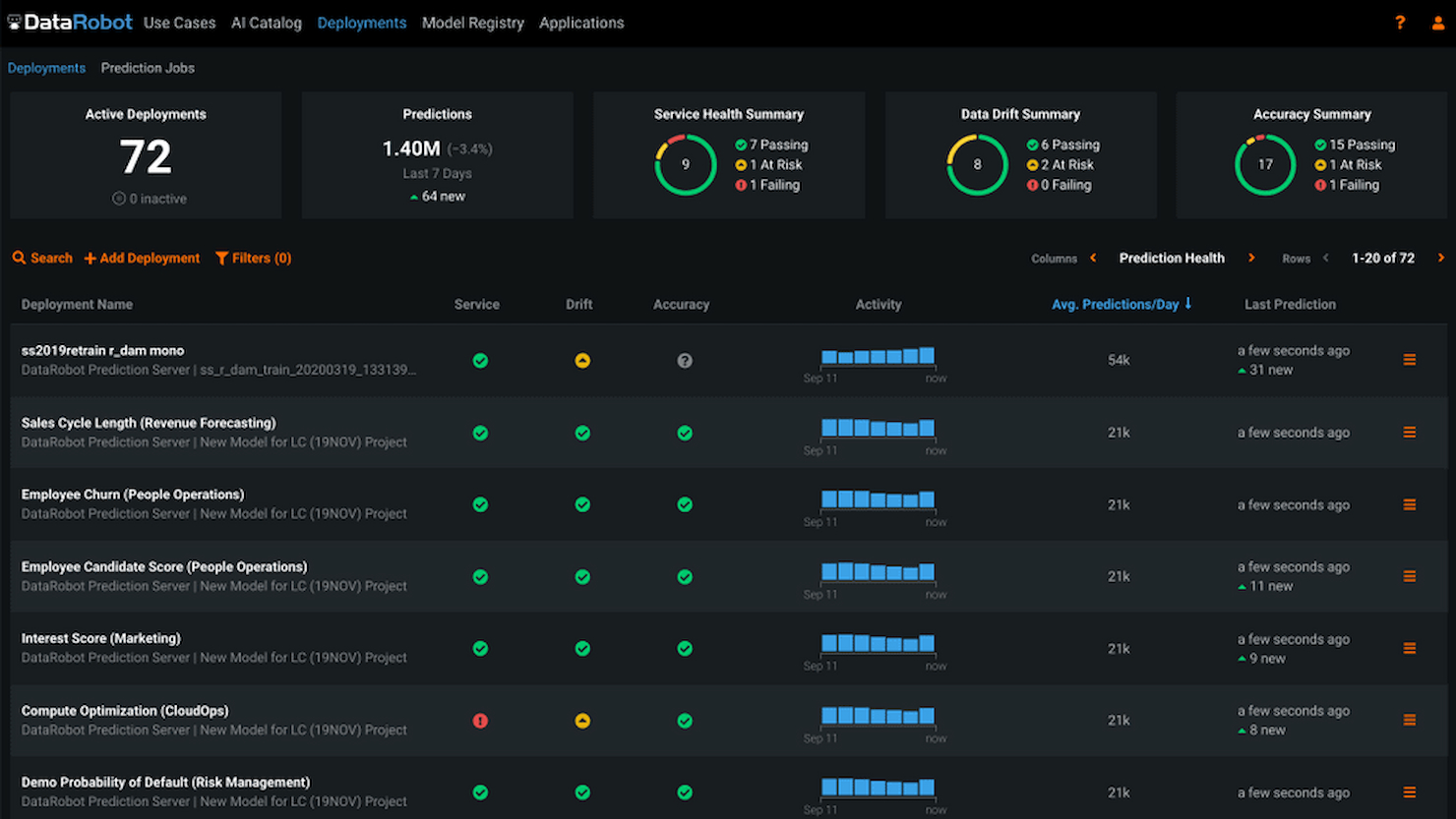The image size is (1456, 819).
Task: Open the help question mark icon
Action: pos(1400,22)
